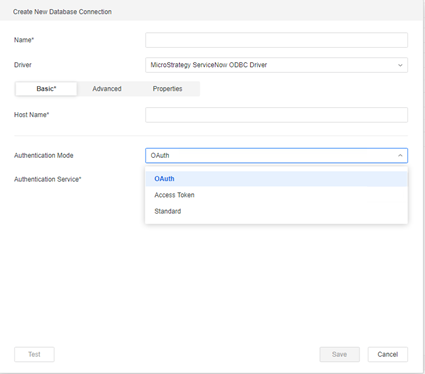The height and width of the screenshot is (374, 425).
Task: Collapse the Authentication Mode dropdown
Action: (276, 156)
